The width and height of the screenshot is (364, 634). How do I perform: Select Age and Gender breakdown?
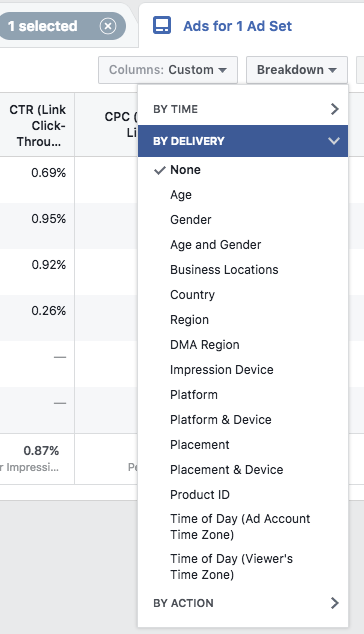216,245
